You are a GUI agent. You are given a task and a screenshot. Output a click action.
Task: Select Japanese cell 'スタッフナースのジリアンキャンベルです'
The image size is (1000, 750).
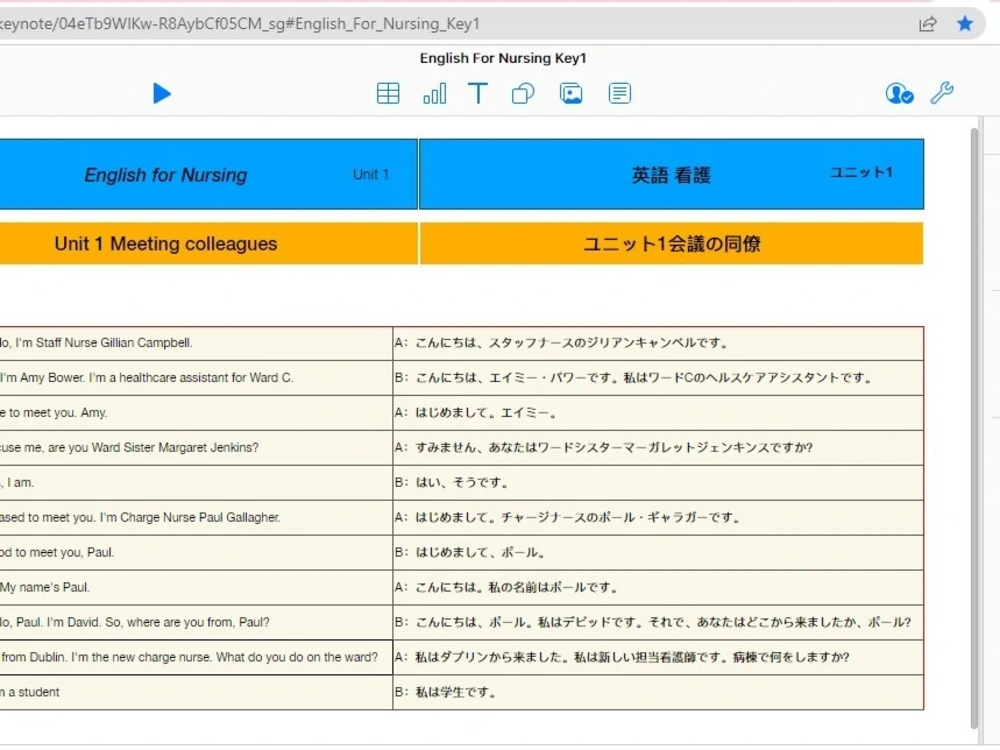click(x=658, y=343)
